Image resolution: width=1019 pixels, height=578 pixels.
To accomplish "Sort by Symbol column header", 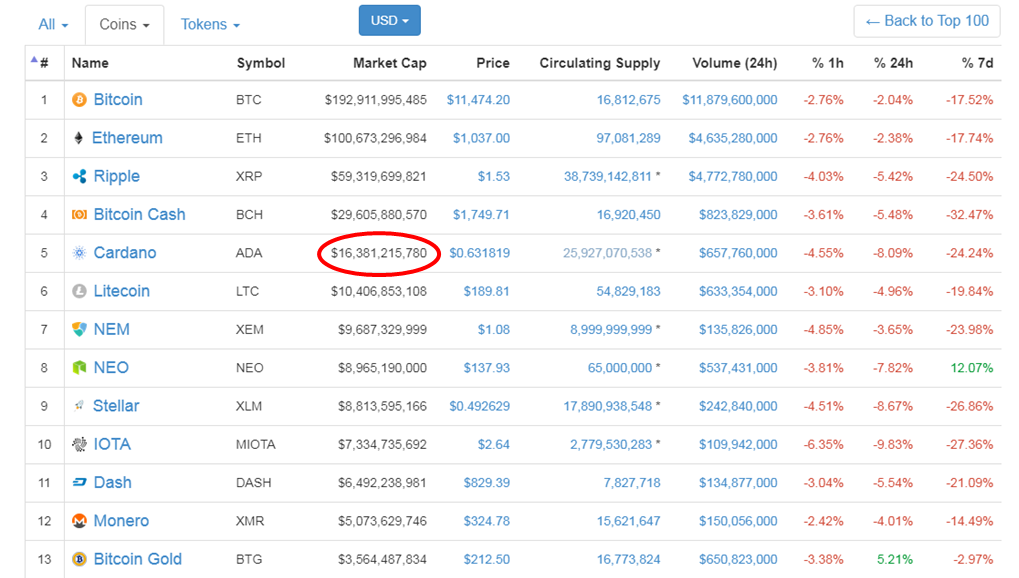I will pos(261,63).
